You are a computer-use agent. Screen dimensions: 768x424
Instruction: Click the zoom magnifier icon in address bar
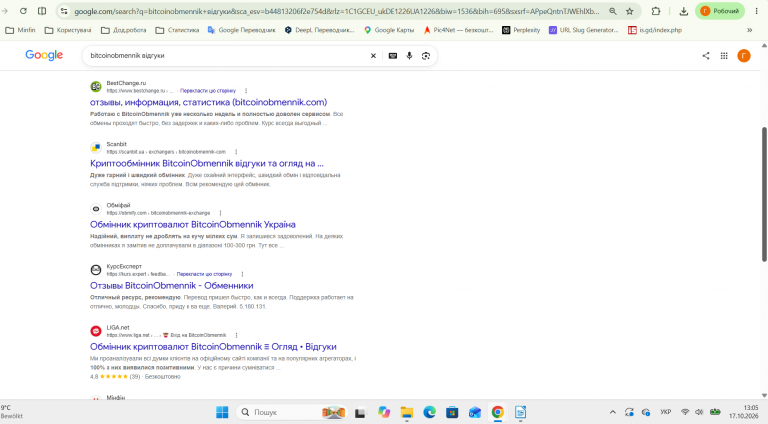click(613, 11)
